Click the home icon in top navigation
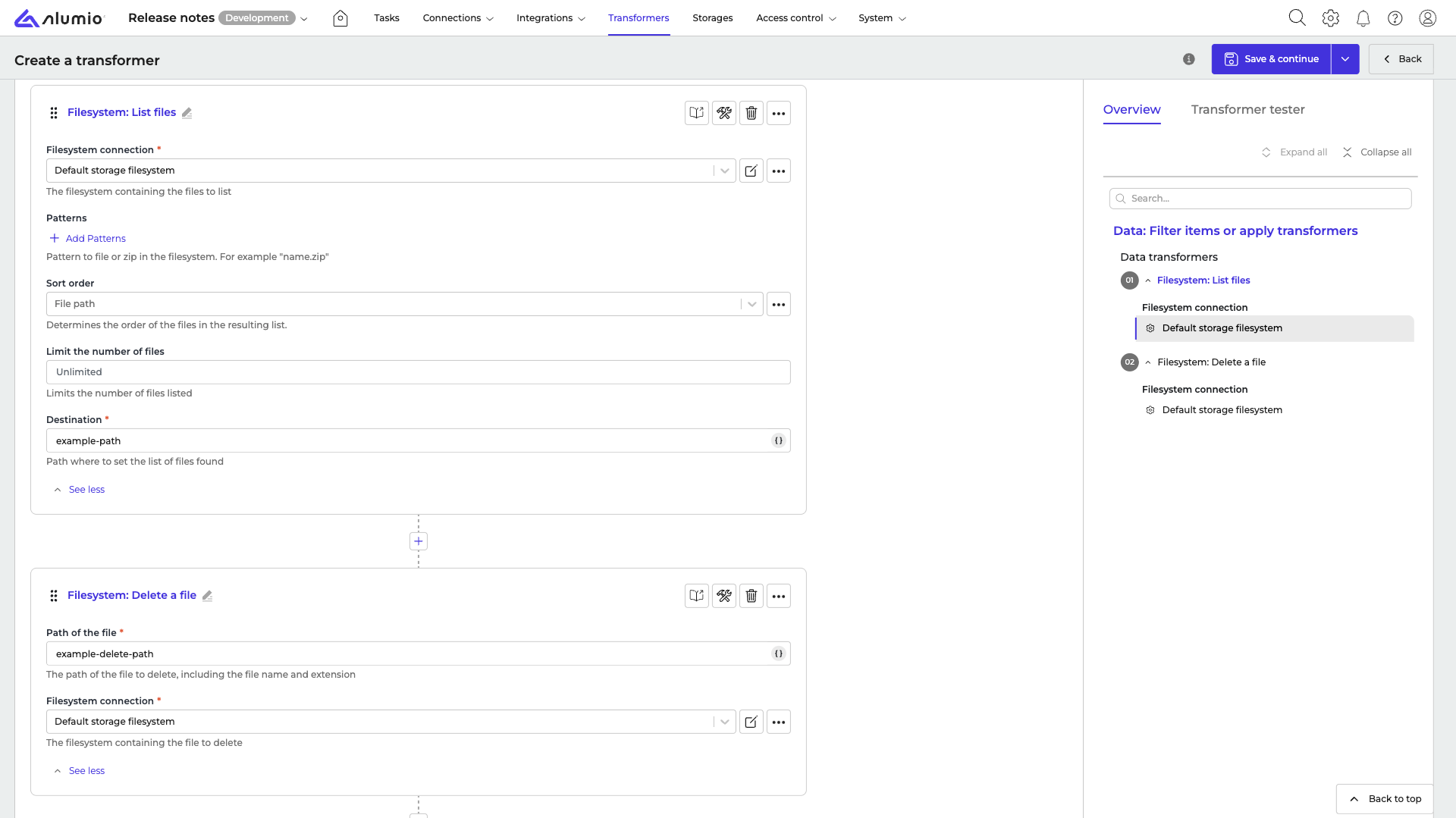This screenshot has height=818, width=1456. click(340, 18)
